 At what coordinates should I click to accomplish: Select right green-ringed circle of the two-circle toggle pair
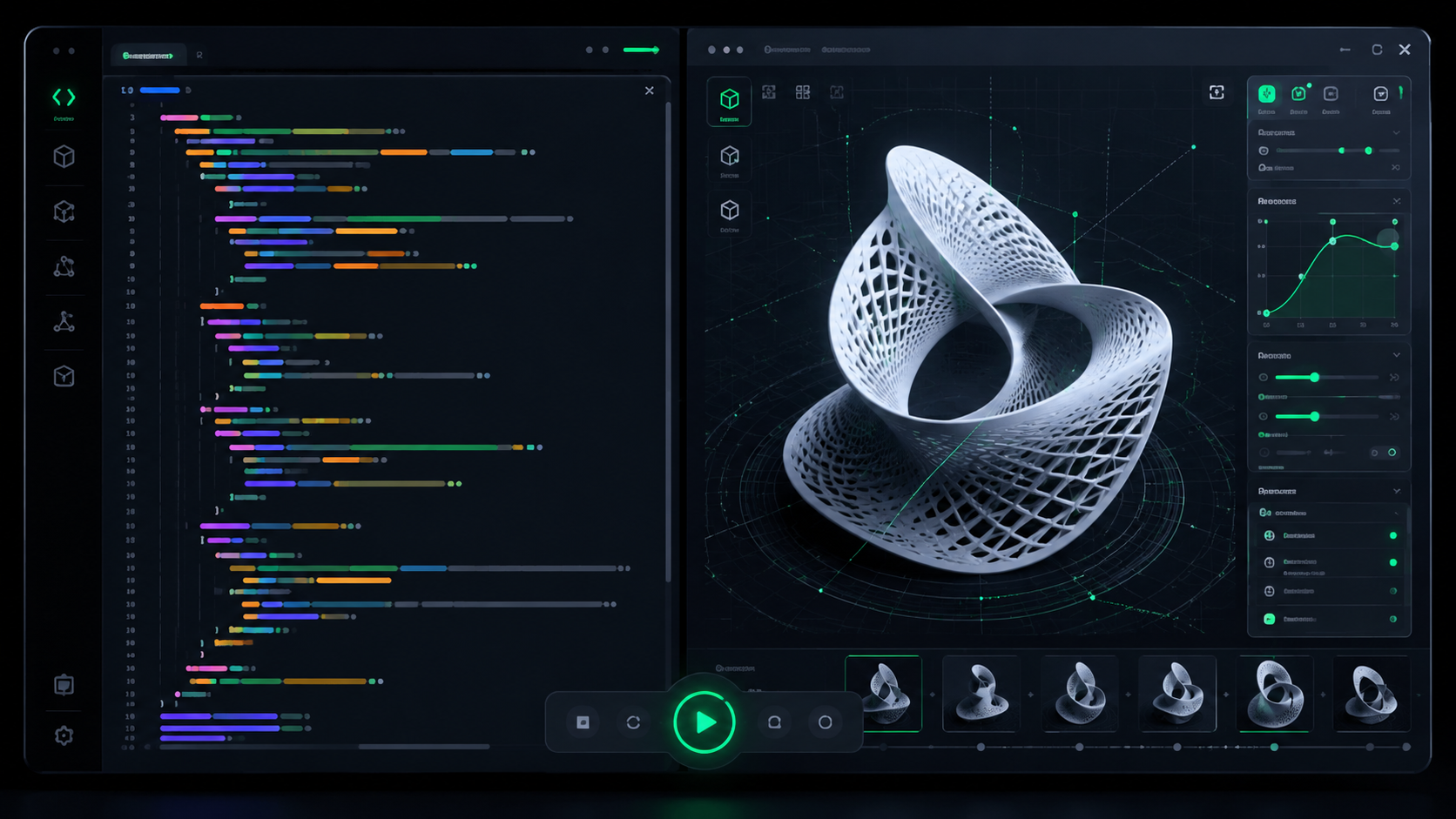[1392, 453]
